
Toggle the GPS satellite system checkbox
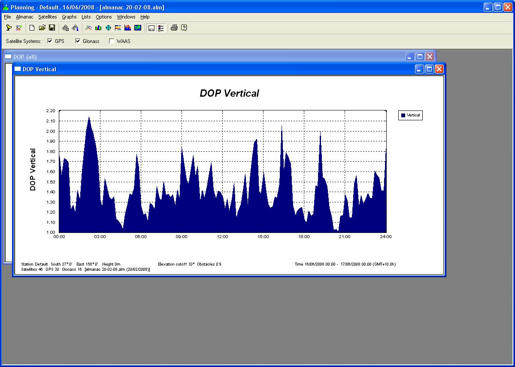[50, 41]
